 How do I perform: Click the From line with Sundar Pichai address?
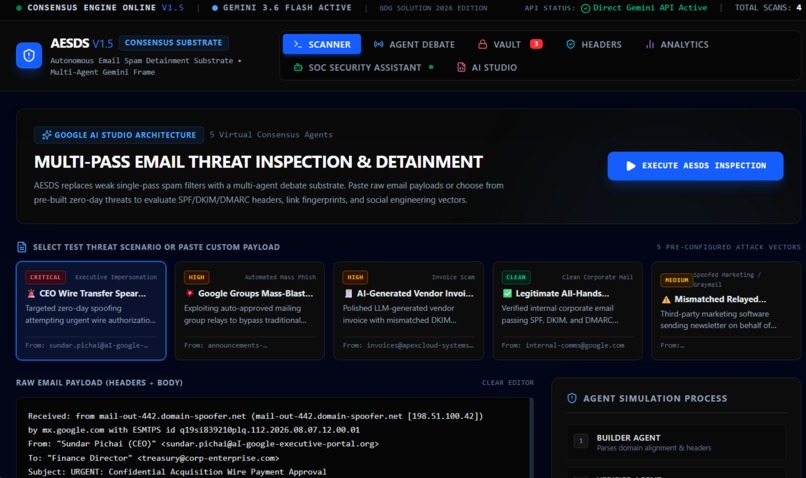(x=203, y=444)
